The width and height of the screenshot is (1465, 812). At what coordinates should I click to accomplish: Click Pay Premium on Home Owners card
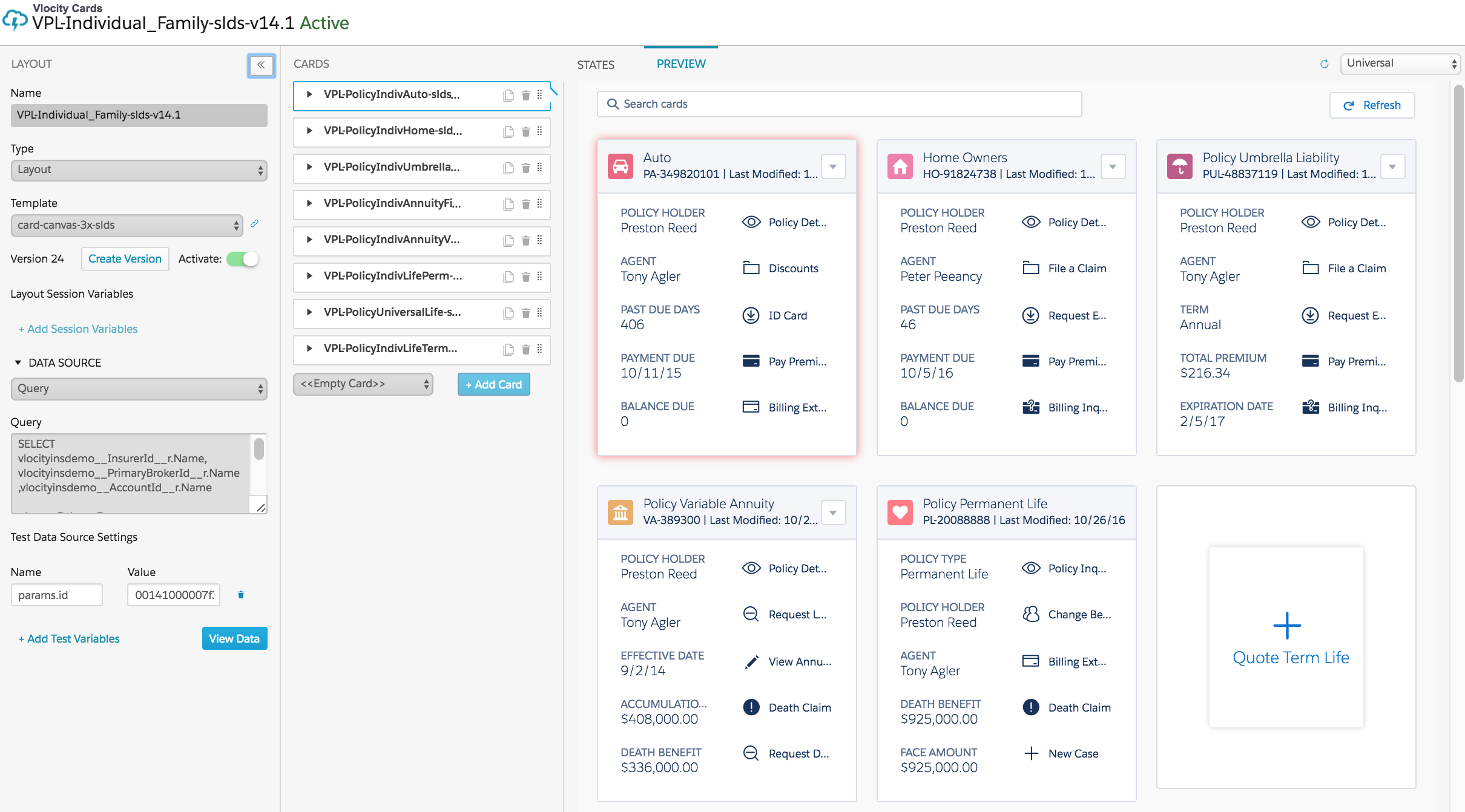[1065, 361]
